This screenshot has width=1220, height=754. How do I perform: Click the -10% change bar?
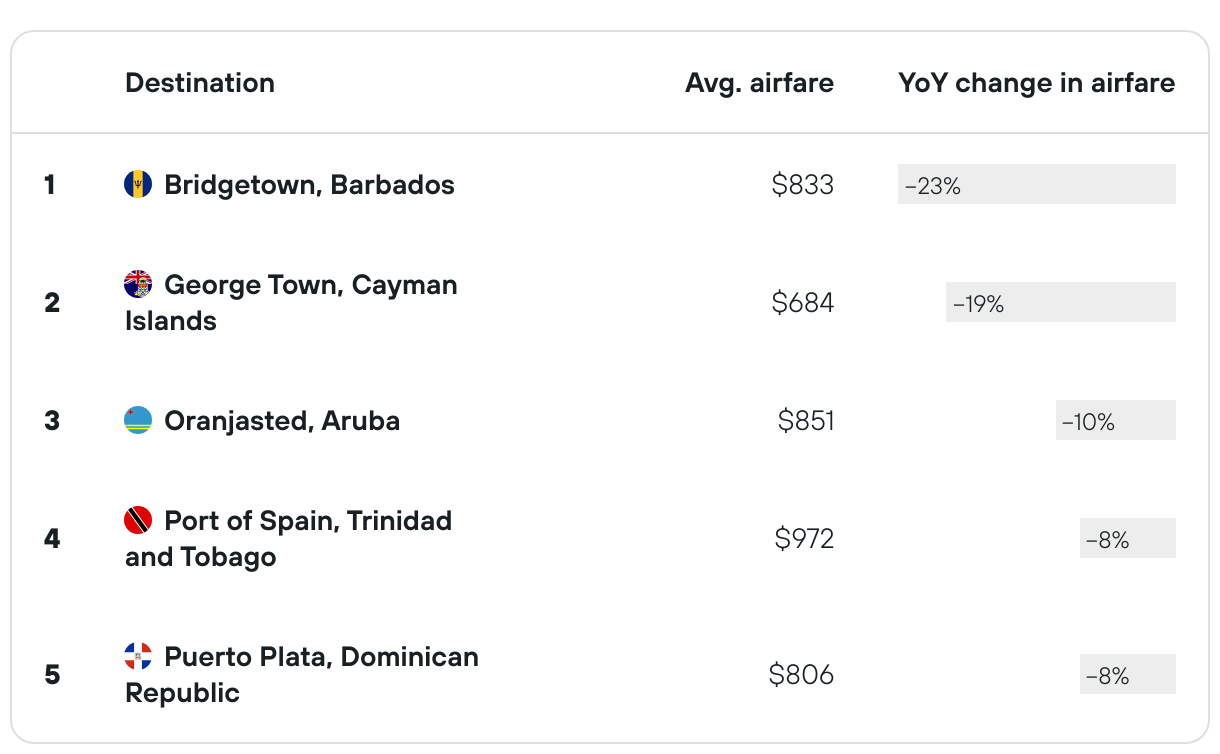(1116, 420)
